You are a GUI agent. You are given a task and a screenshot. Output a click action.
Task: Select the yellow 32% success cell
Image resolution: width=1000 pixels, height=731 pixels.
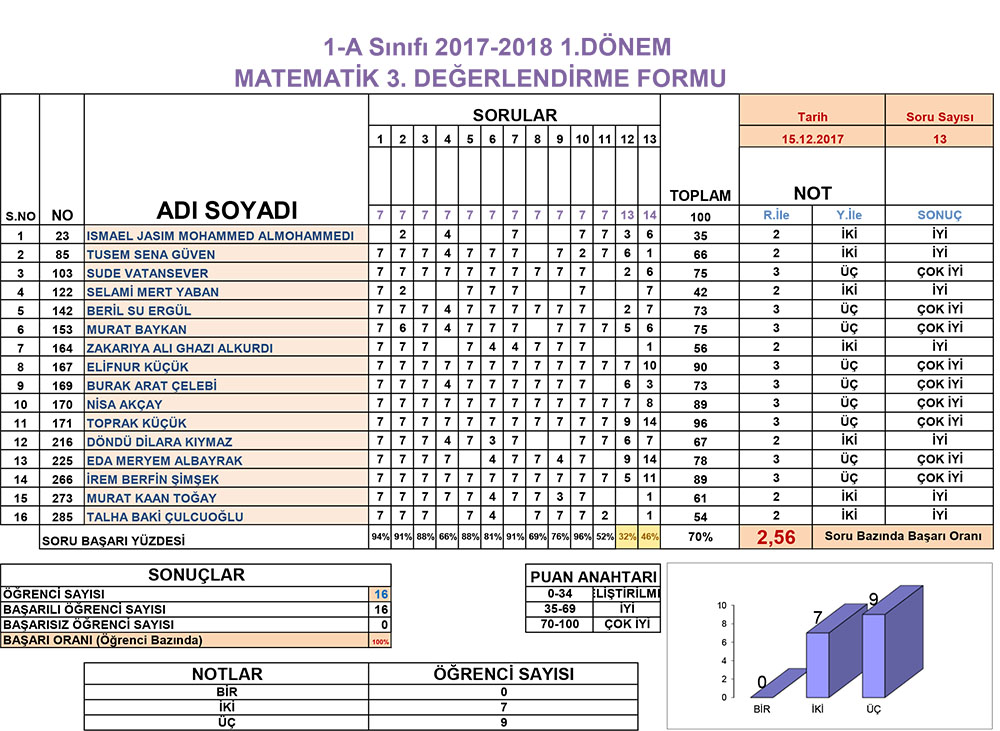coord(627,537)
